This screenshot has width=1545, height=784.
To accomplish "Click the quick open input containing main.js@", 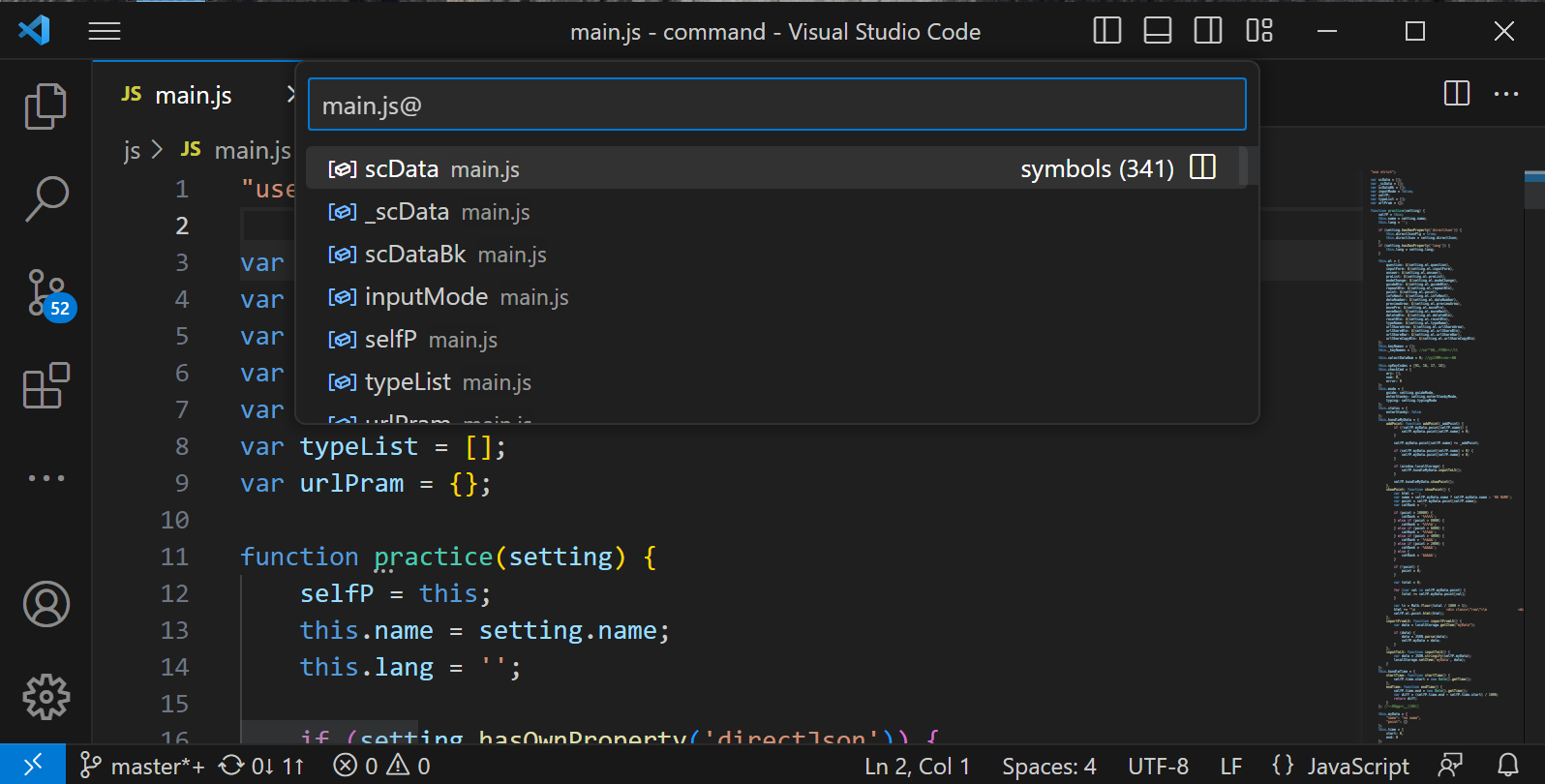I will (776, 105).
